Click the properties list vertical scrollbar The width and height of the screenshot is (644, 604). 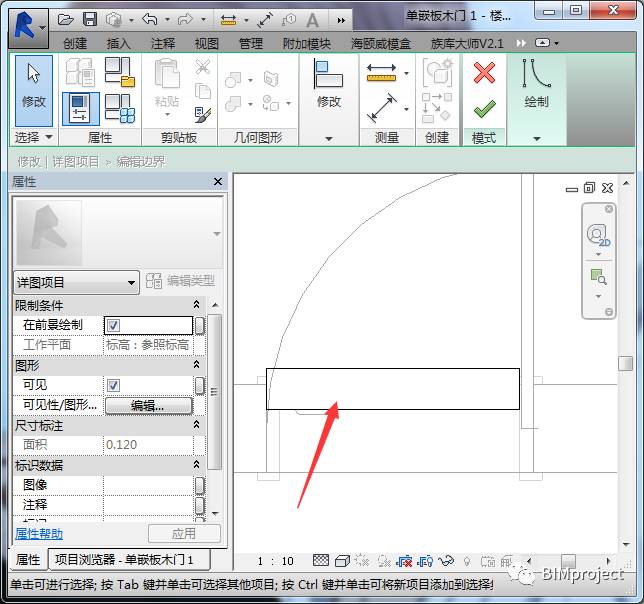tap(215, 392)
